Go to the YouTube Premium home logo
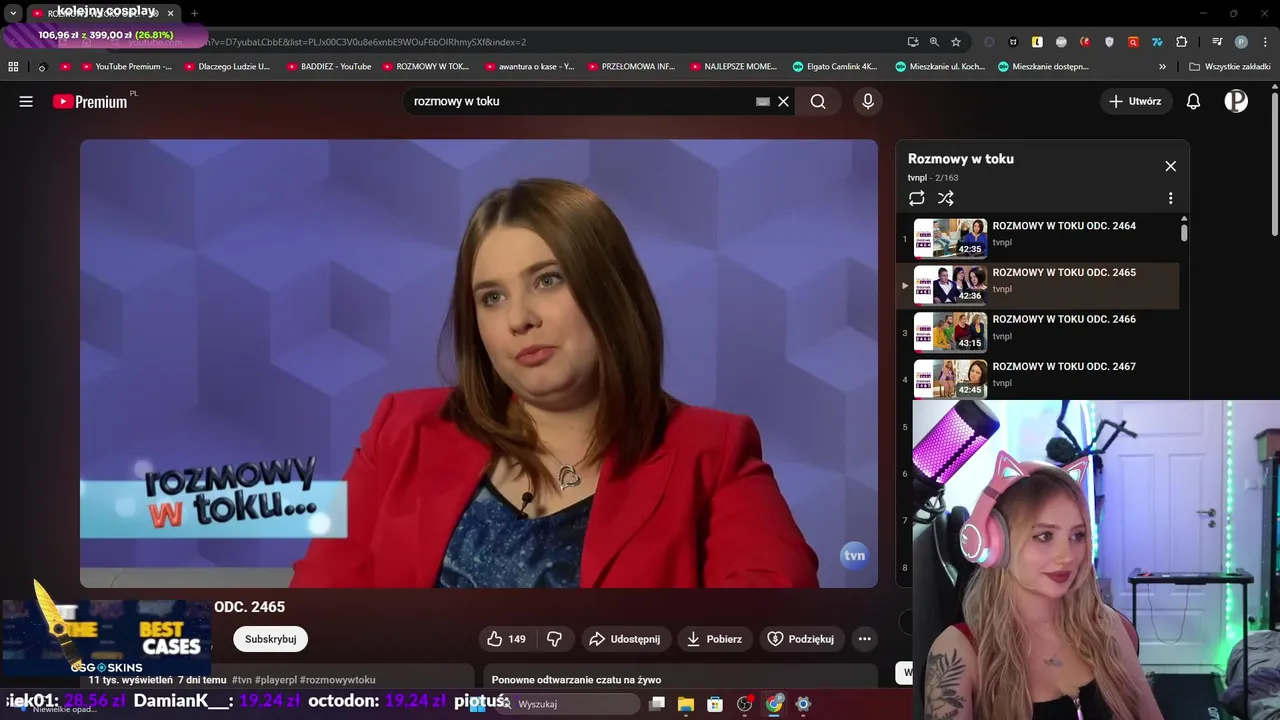This screenshot has height=720, width=1280. pos(90,101)
